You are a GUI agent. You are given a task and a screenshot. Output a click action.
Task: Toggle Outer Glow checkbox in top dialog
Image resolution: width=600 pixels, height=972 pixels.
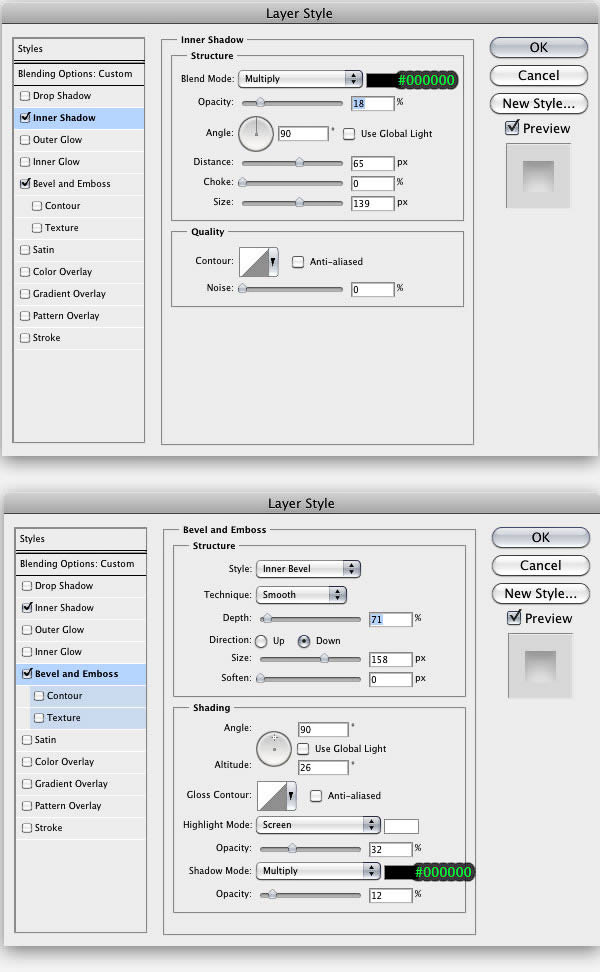tap(25, 140)
